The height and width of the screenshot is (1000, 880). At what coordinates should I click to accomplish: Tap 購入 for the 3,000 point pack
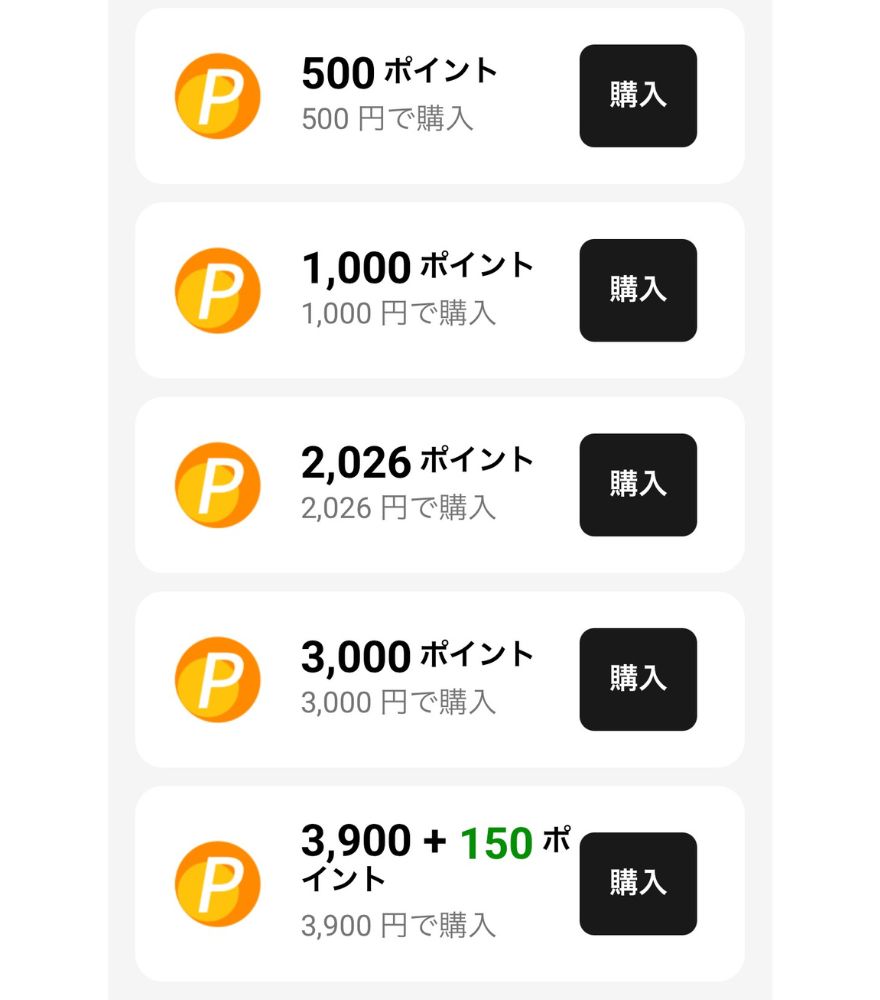pyautogui.click(x=638, y=679)
